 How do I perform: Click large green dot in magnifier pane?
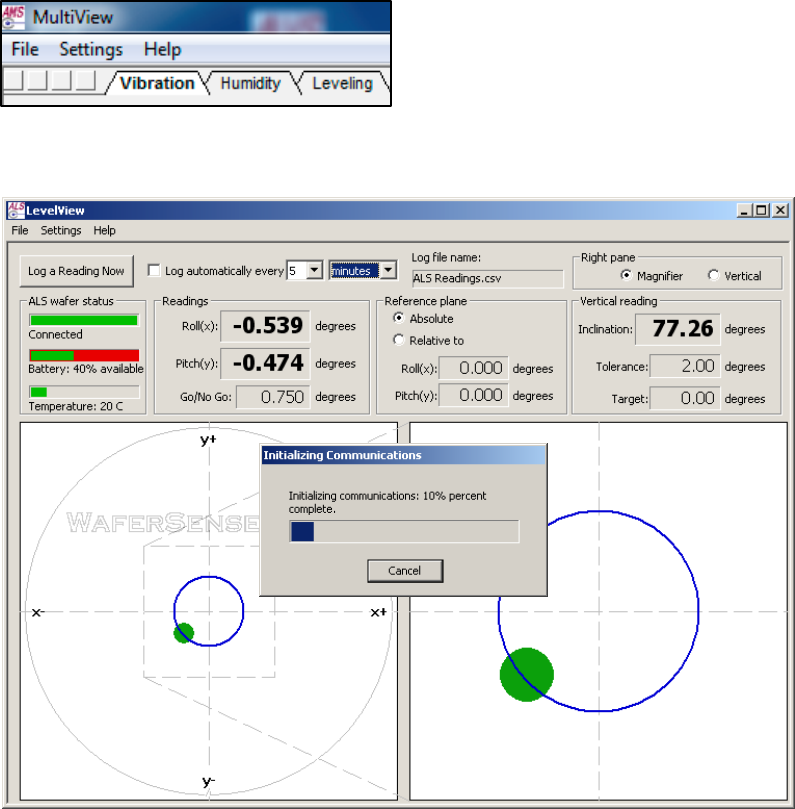pyautogui.click(x=527, y=674)
